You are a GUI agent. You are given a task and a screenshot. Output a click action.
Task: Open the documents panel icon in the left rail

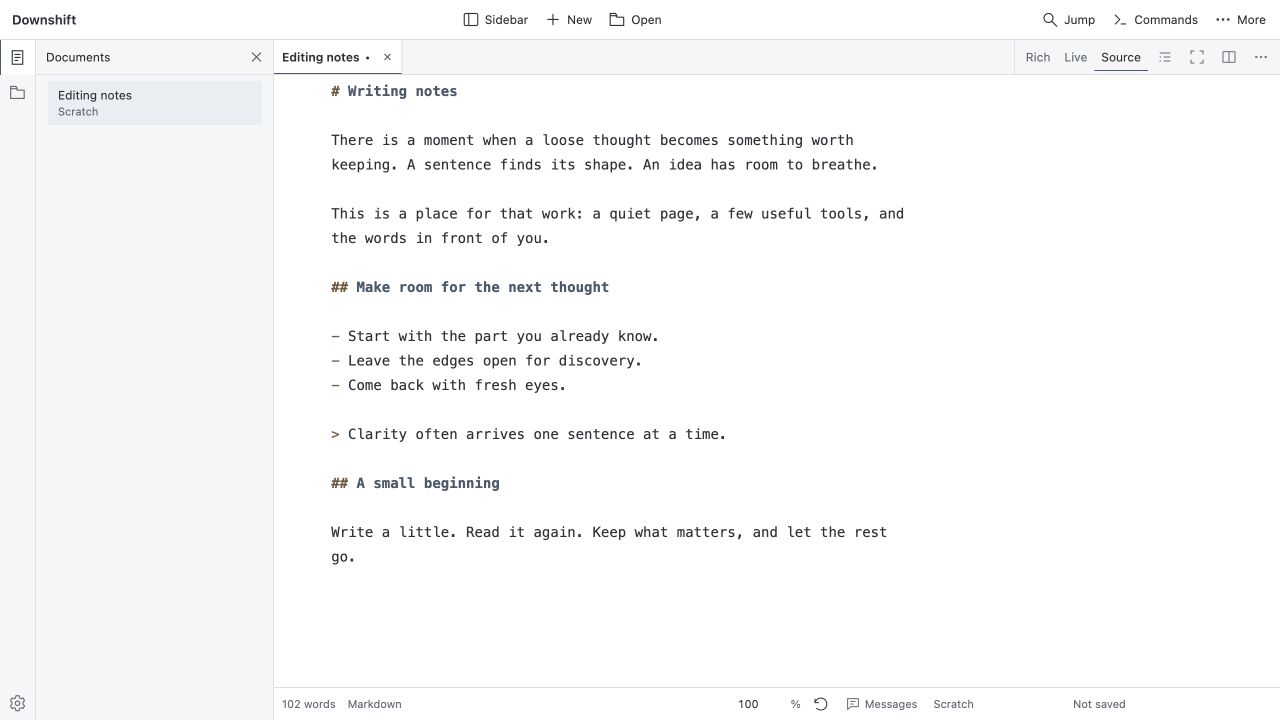coord(17,57)
